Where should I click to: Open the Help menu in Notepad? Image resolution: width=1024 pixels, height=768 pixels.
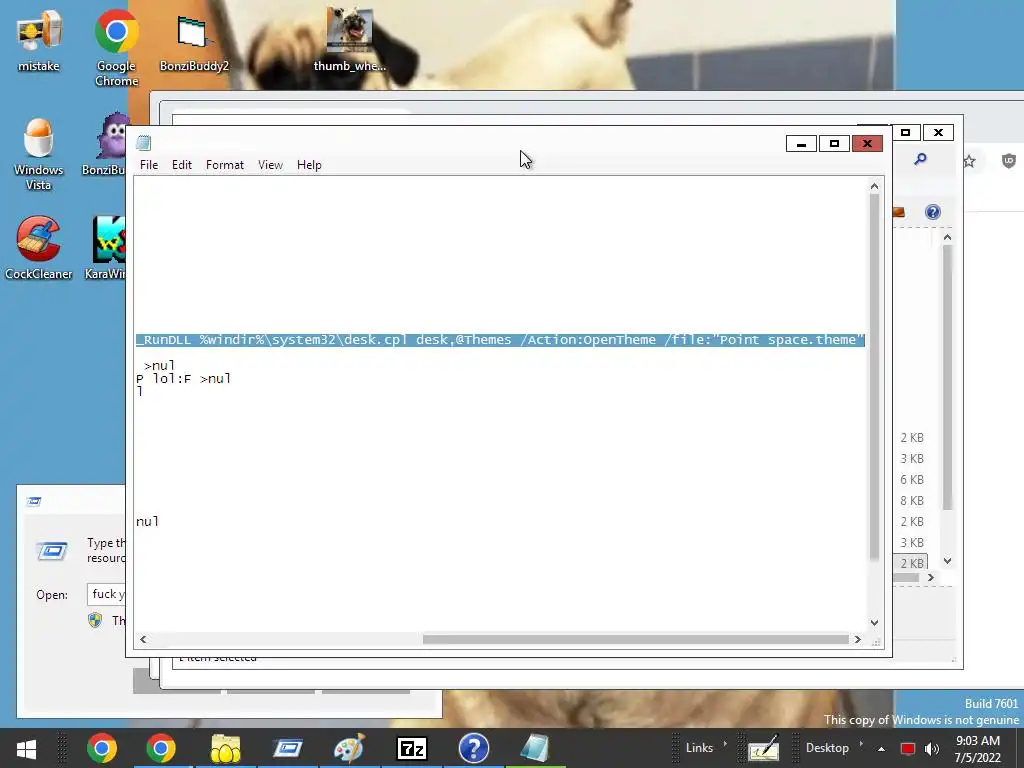pos(309,165)
